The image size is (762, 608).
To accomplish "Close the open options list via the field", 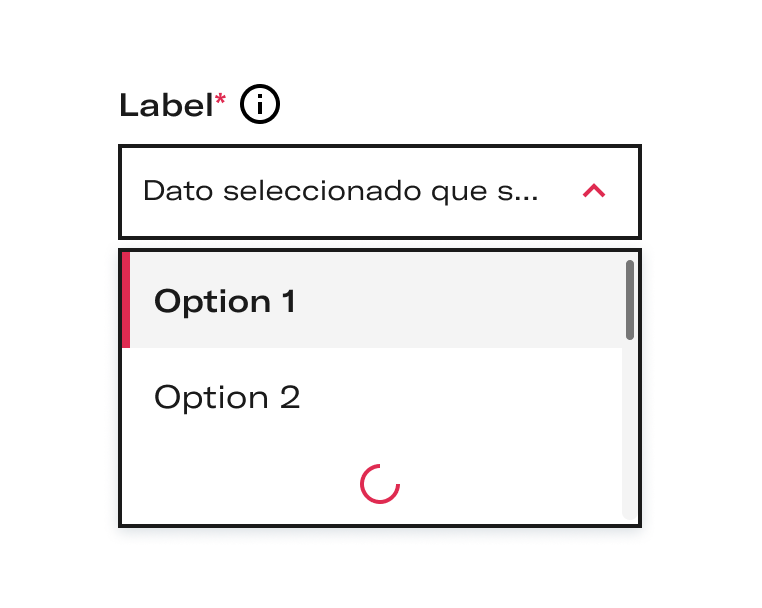I will (x=380, y=192).
